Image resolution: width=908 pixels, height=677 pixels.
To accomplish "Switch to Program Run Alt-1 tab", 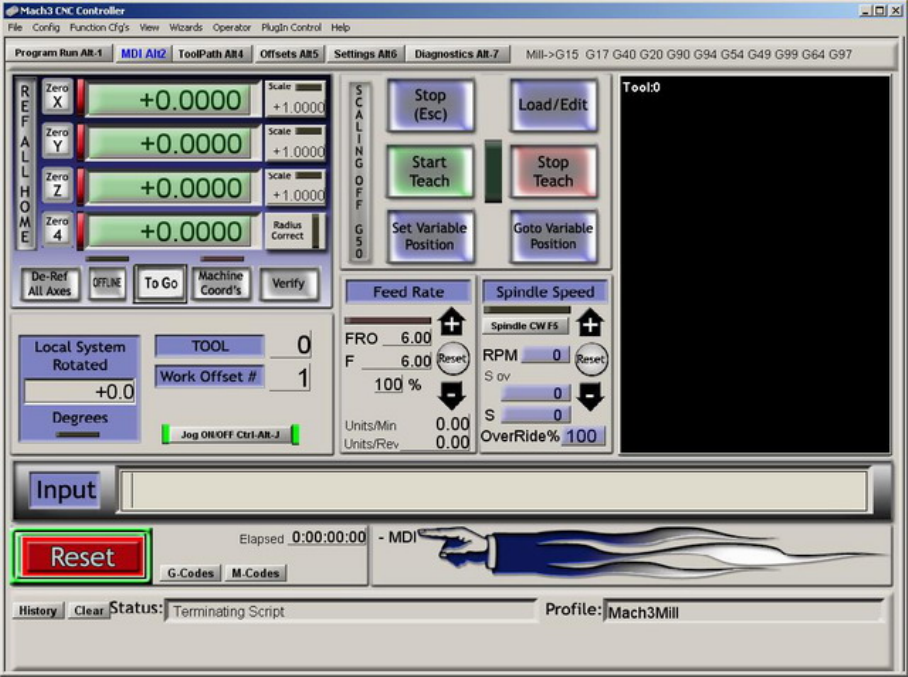I will (x=58, y=53).
